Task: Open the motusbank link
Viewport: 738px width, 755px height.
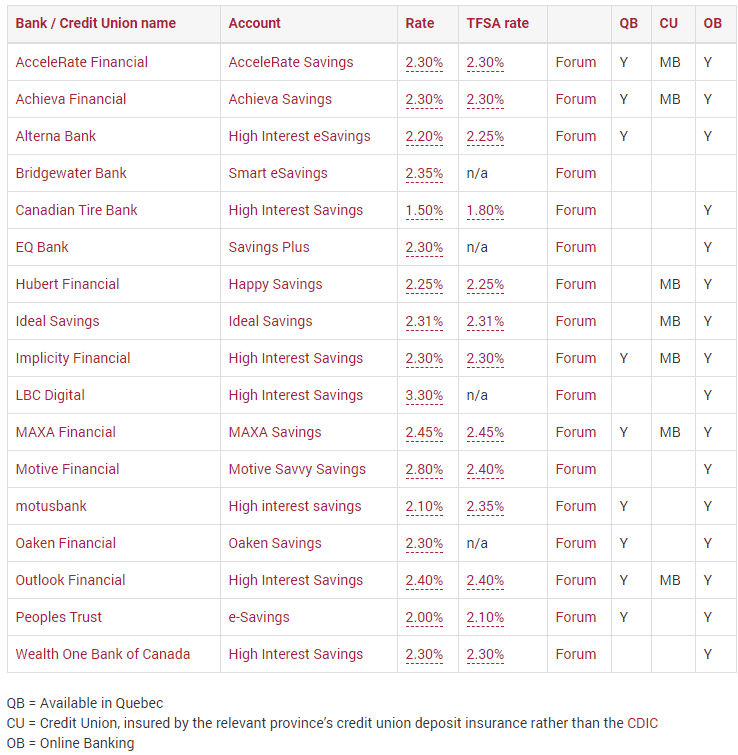Action: pos(51,506)
